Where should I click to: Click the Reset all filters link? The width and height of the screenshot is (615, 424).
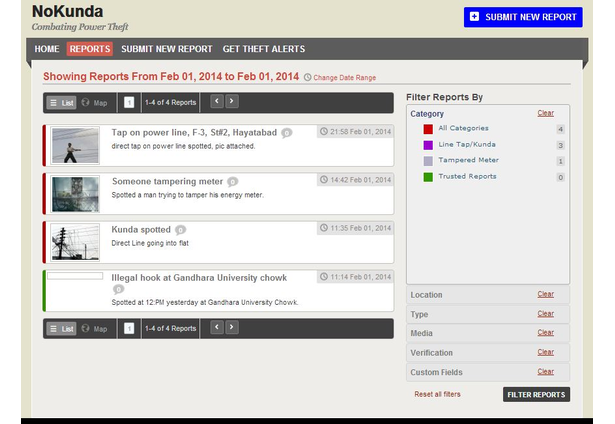click(x=437, y=394)
